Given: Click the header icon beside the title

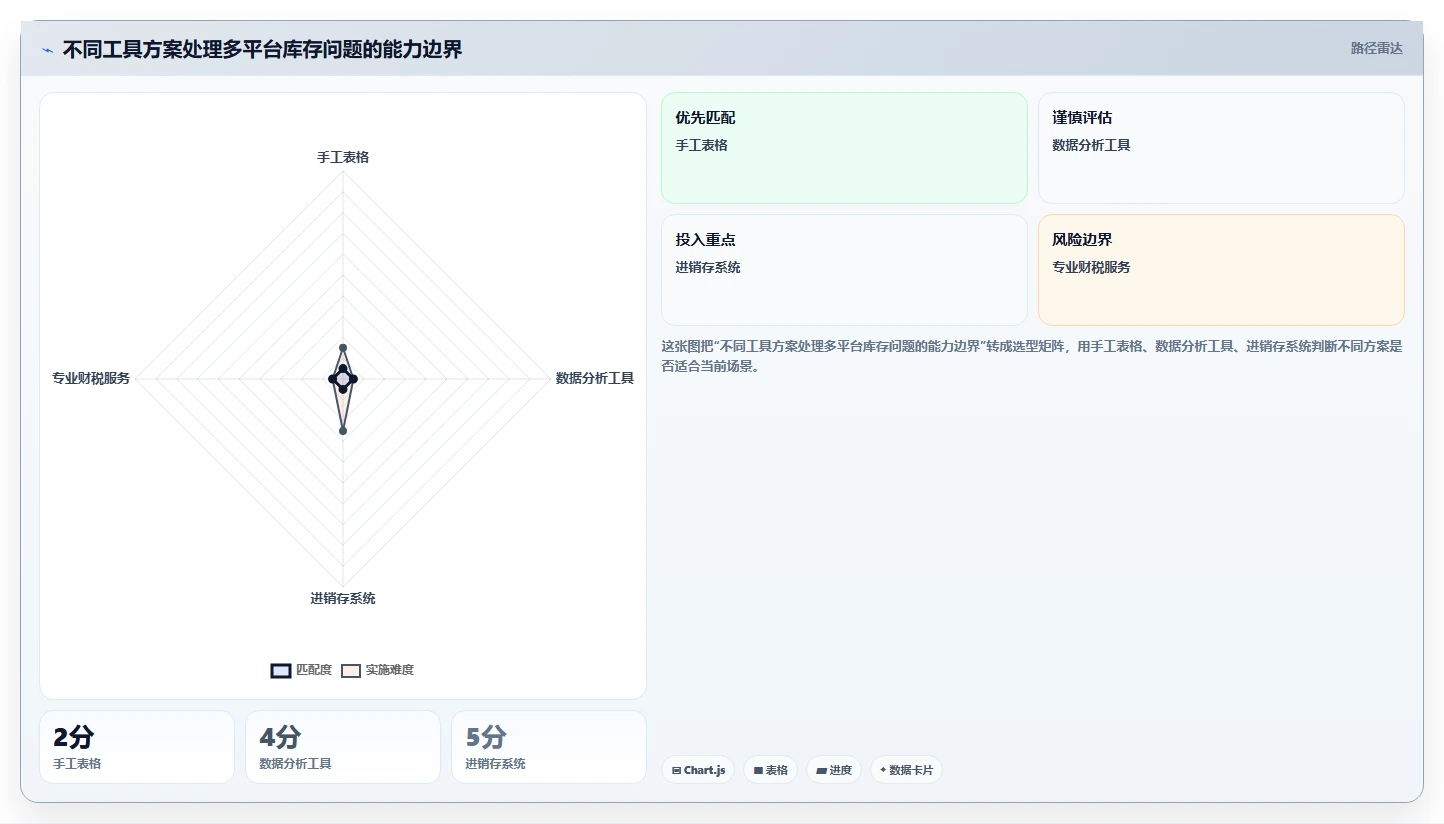Looking at the screenshot, I should [x=47, y=50].
